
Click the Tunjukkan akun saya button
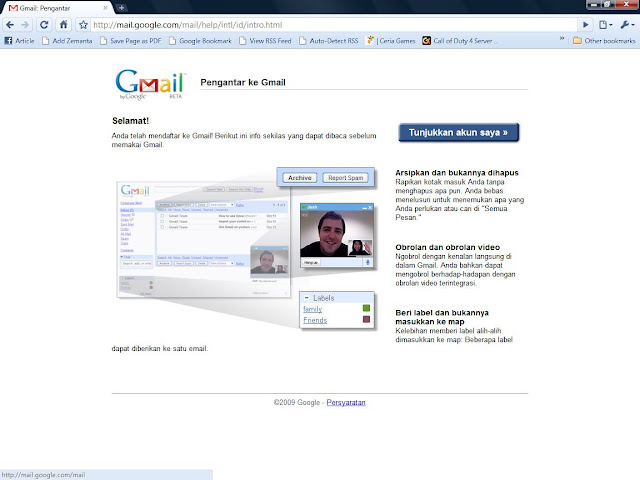458,133
